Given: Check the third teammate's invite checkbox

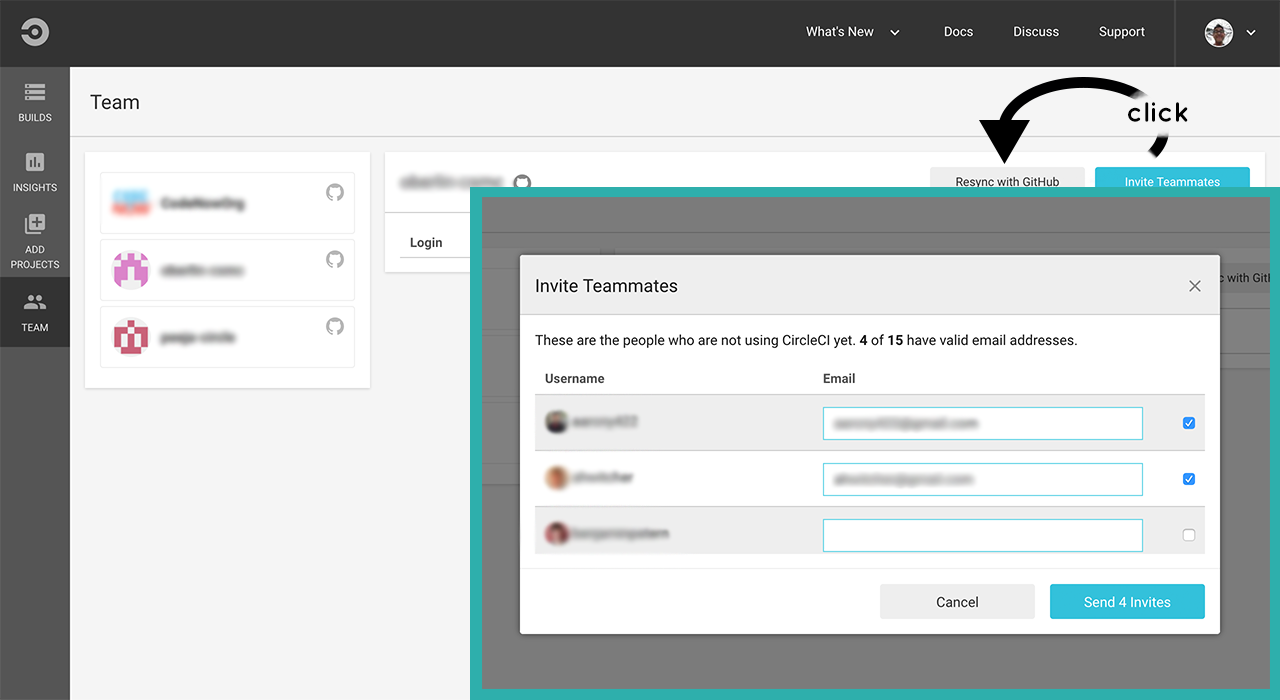Looking at the screenshot, I should (x=1189, y=535).
